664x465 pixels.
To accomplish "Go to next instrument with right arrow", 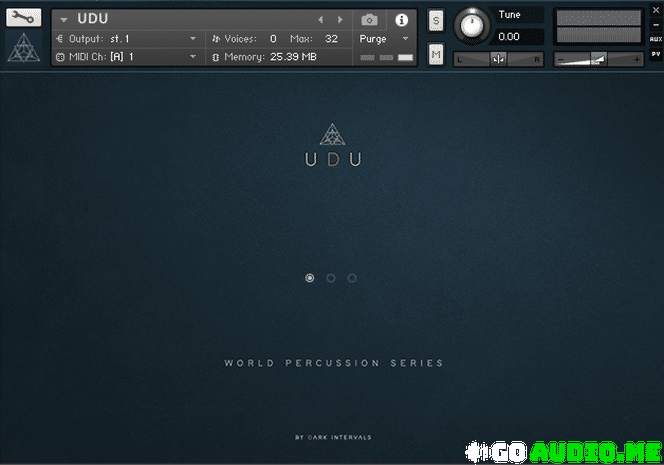I will coord(340,19).
